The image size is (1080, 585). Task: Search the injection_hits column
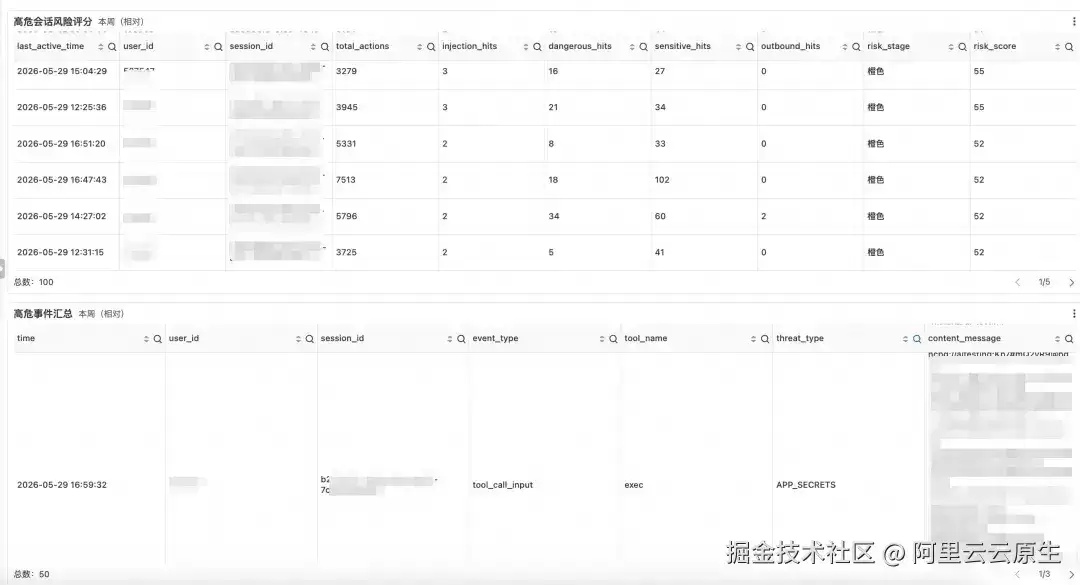click(x=537, y=47)
